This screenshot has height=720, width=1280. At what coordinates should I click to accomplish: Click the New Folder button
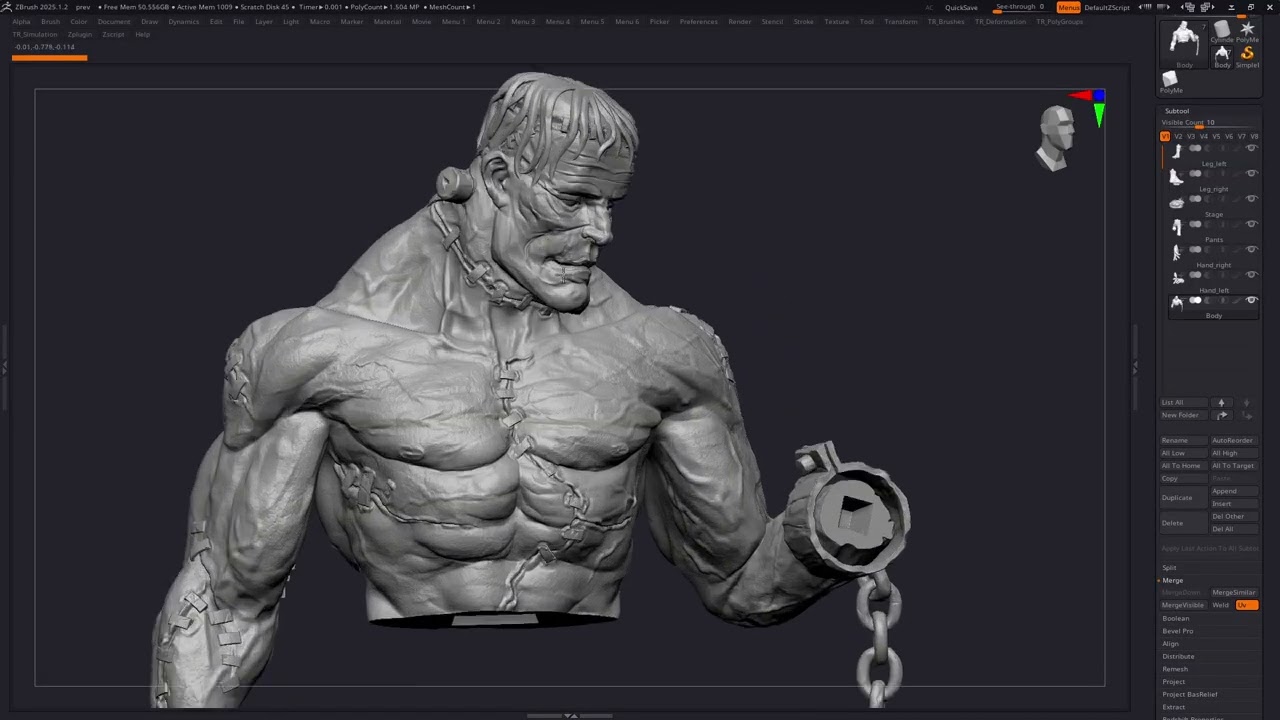pyautogui.click(x=1184, y=415)
